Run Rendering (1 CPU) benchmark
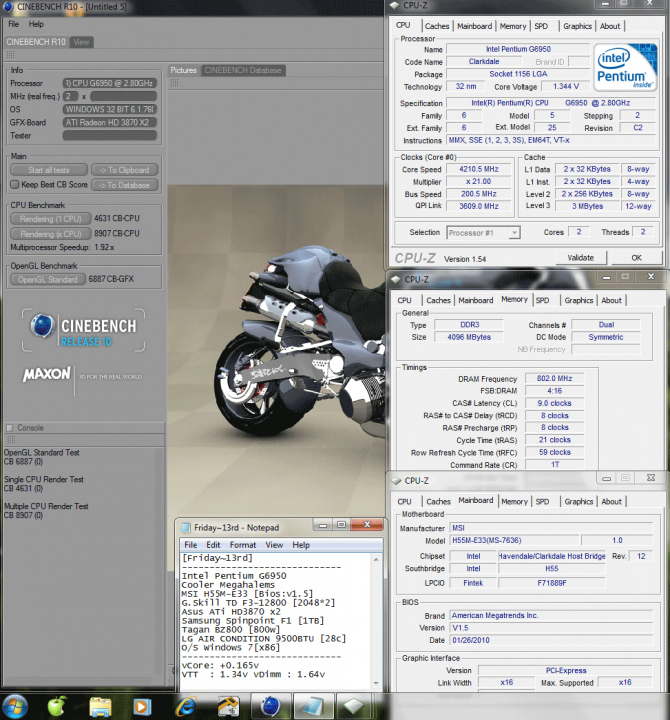 (51, 219)
